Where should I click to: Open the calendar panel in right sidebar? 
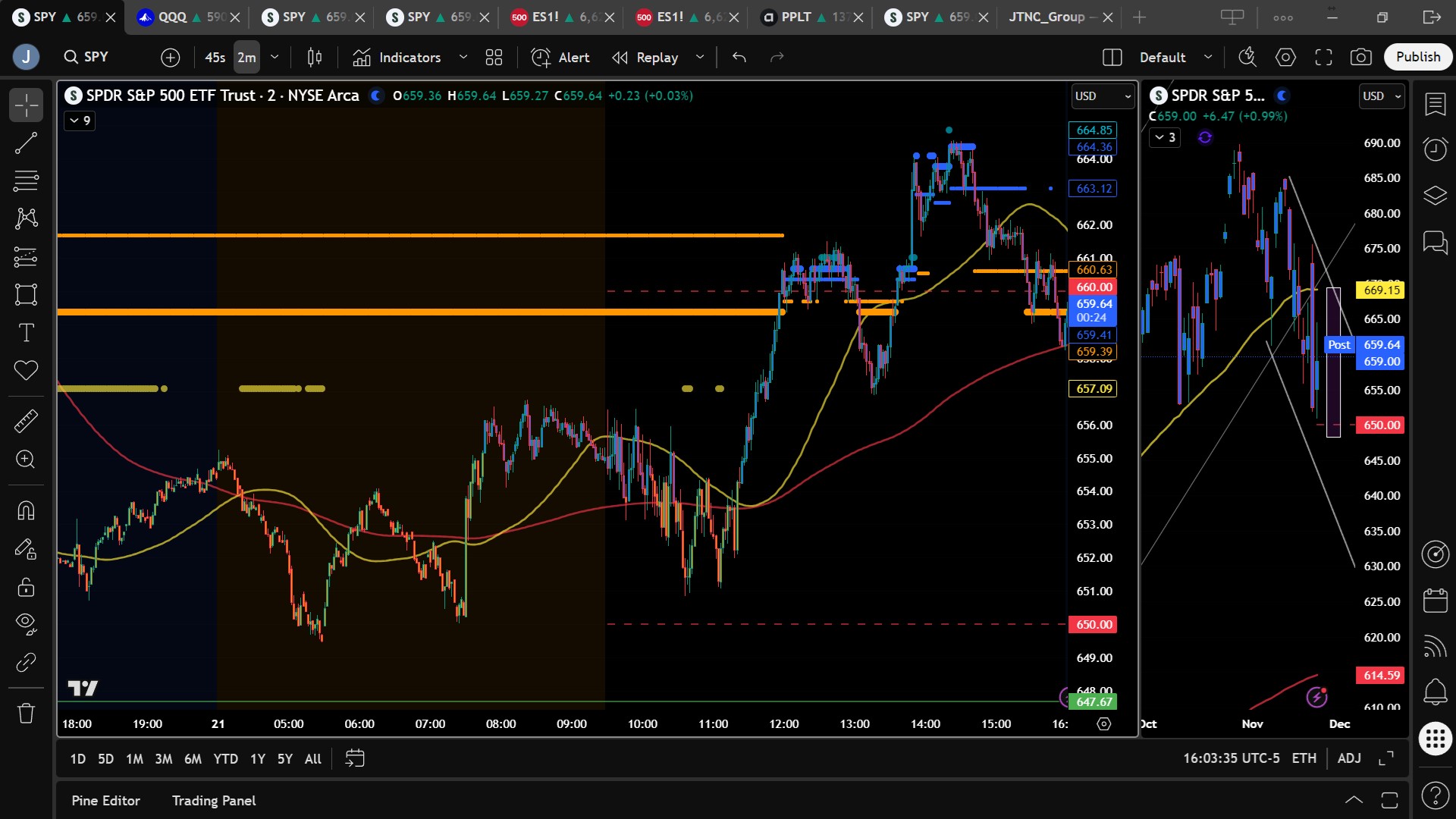tap(1435, 600)
